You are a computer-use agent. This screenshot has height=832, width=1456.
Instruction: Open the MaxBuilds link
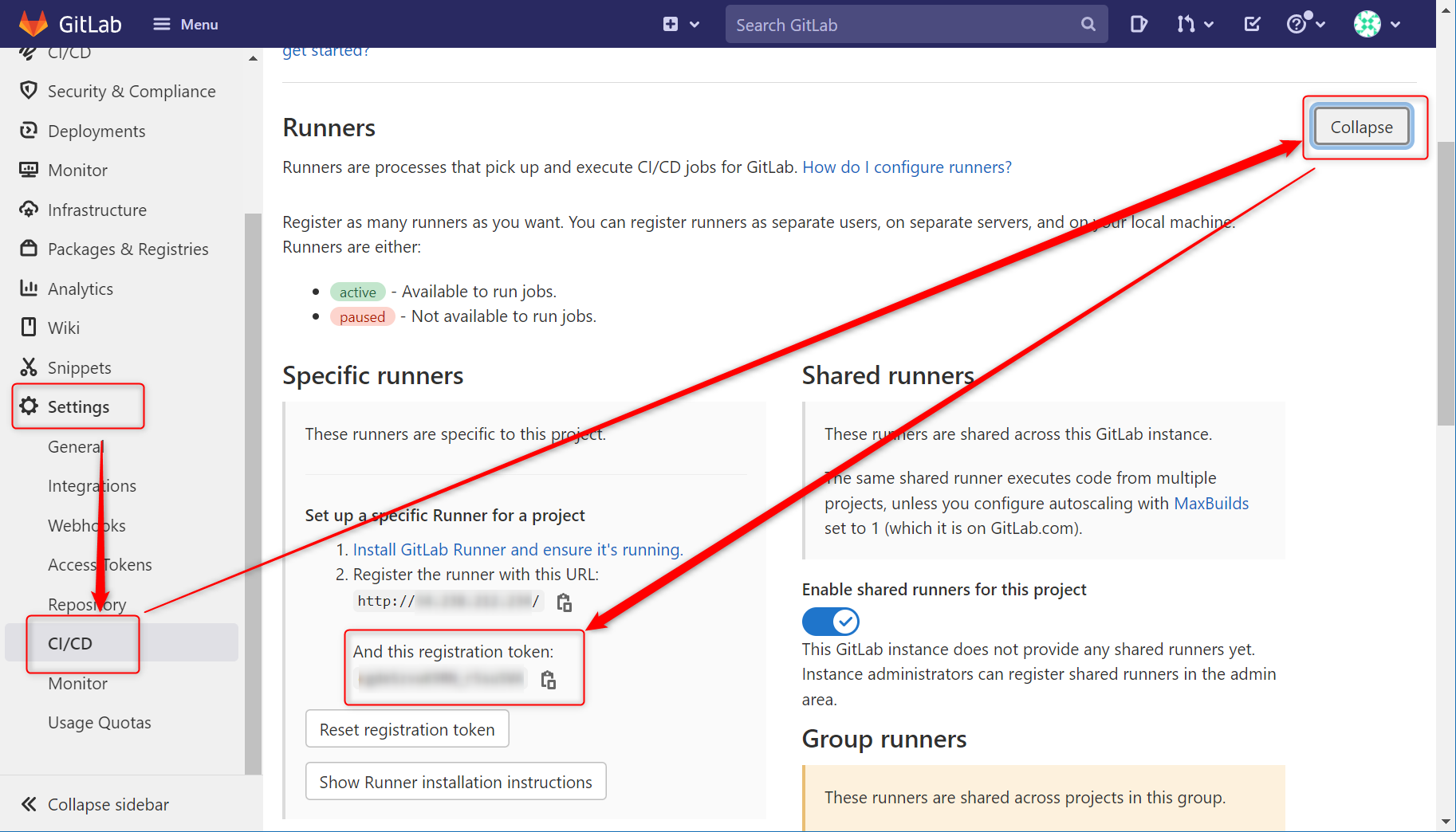point(1211,503)
